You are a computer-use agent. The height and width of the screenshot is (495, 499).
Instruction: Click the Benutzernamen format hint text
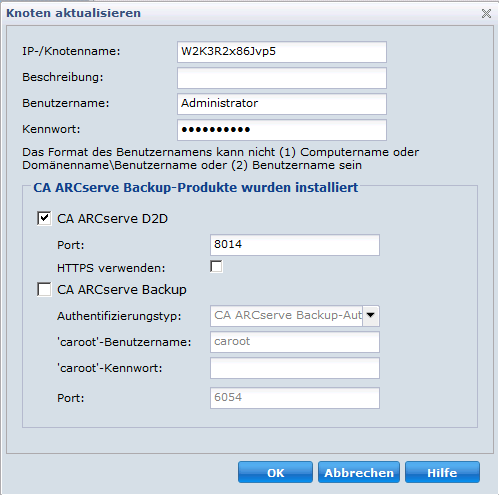click(x=220, y=159)
